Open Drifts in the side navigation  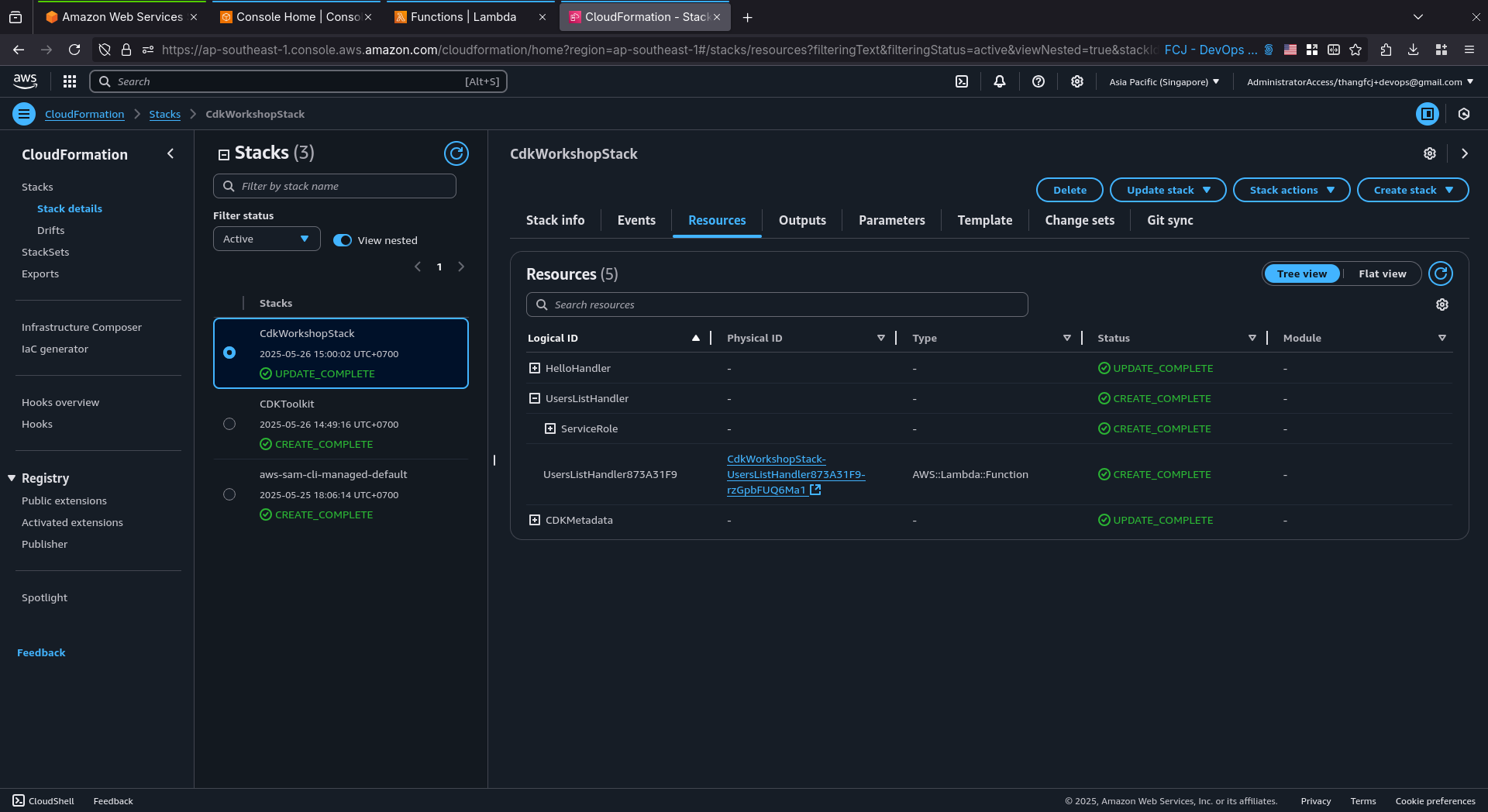click(x=51, y=230)
